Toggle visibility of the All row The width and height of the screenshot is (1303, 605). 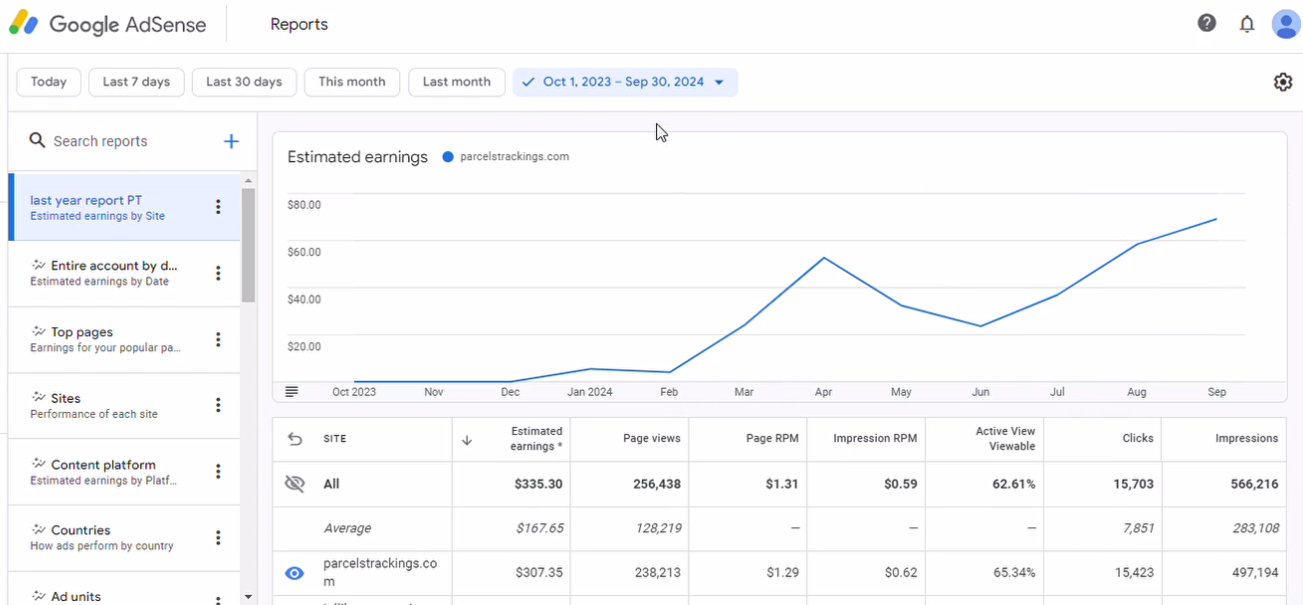(294, 484)
